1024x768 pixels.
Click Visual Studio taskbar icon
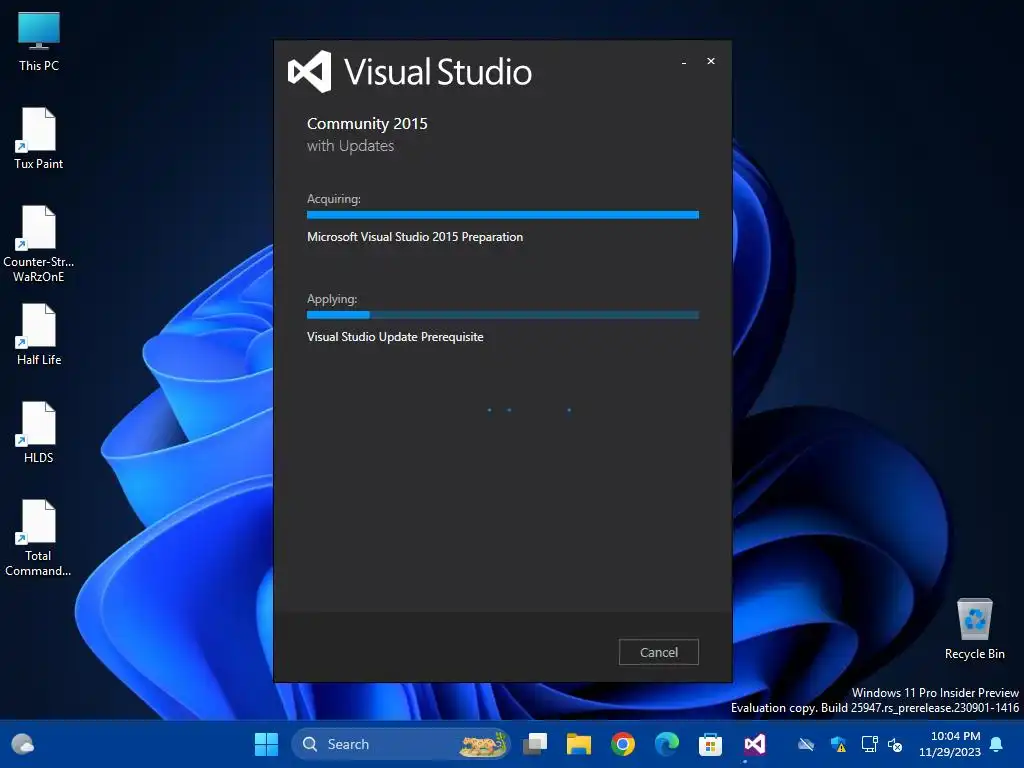(754, 744)
